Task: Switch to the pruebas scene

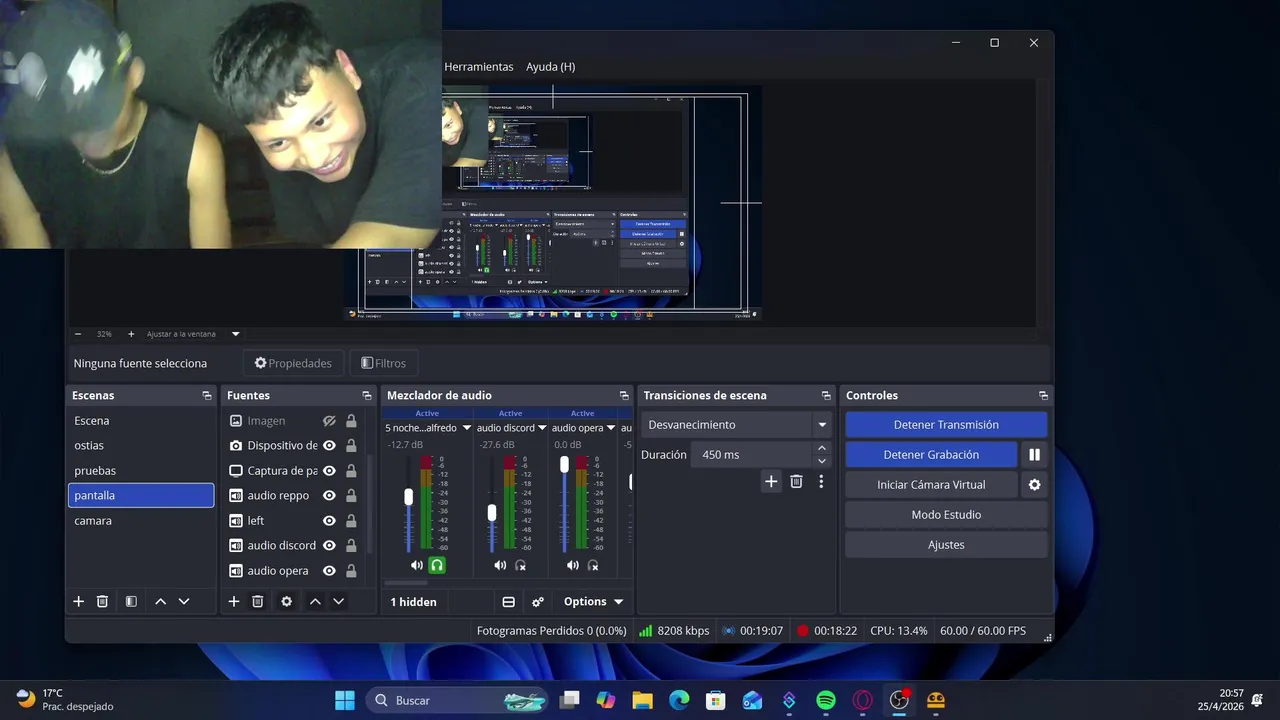Action: point(141,470)
